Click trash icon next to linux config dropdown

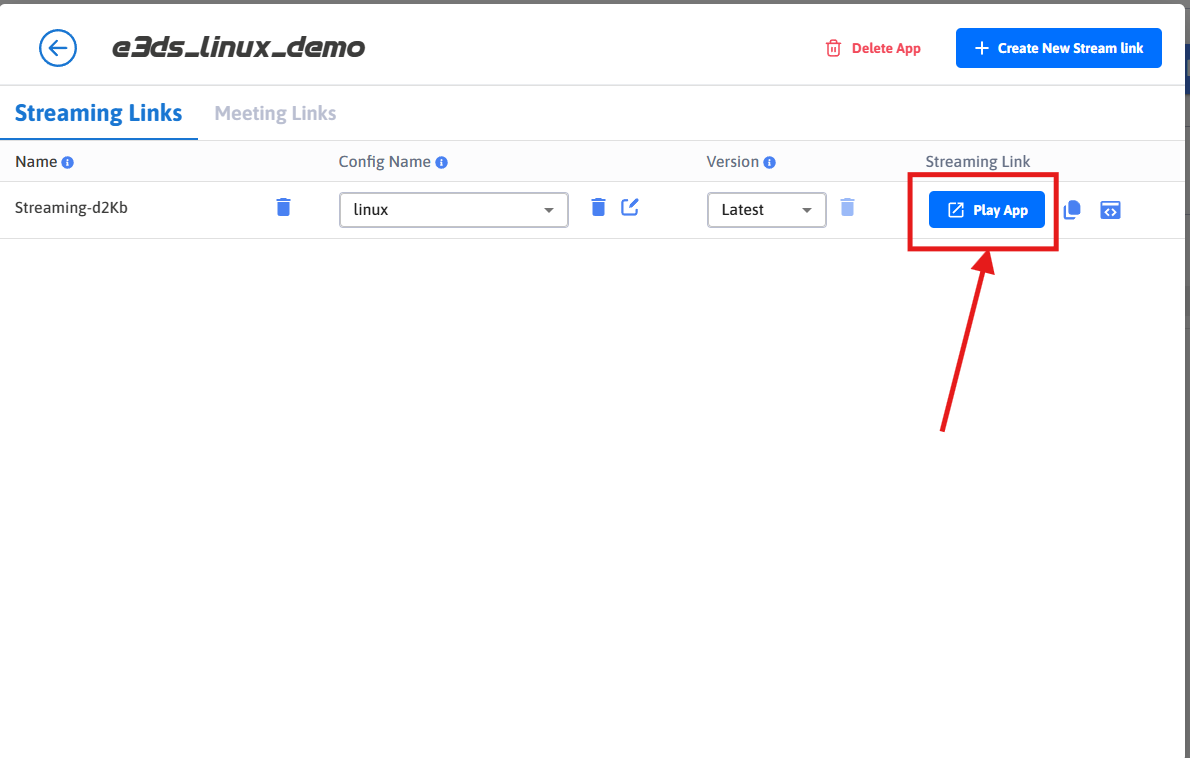coord(598,208)
